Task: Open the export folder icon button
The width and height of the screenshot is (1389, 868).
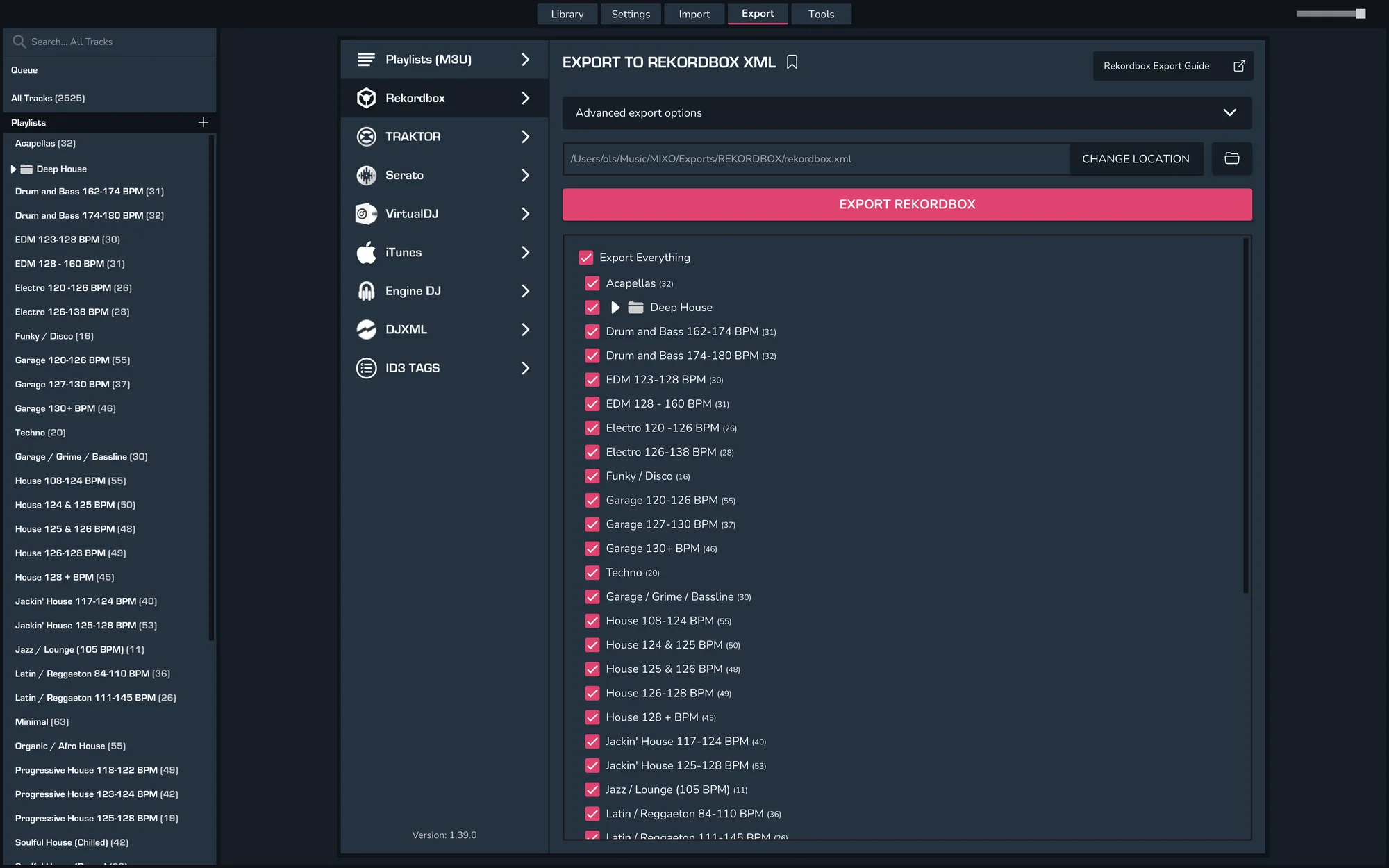Action: click(1231, 159)
